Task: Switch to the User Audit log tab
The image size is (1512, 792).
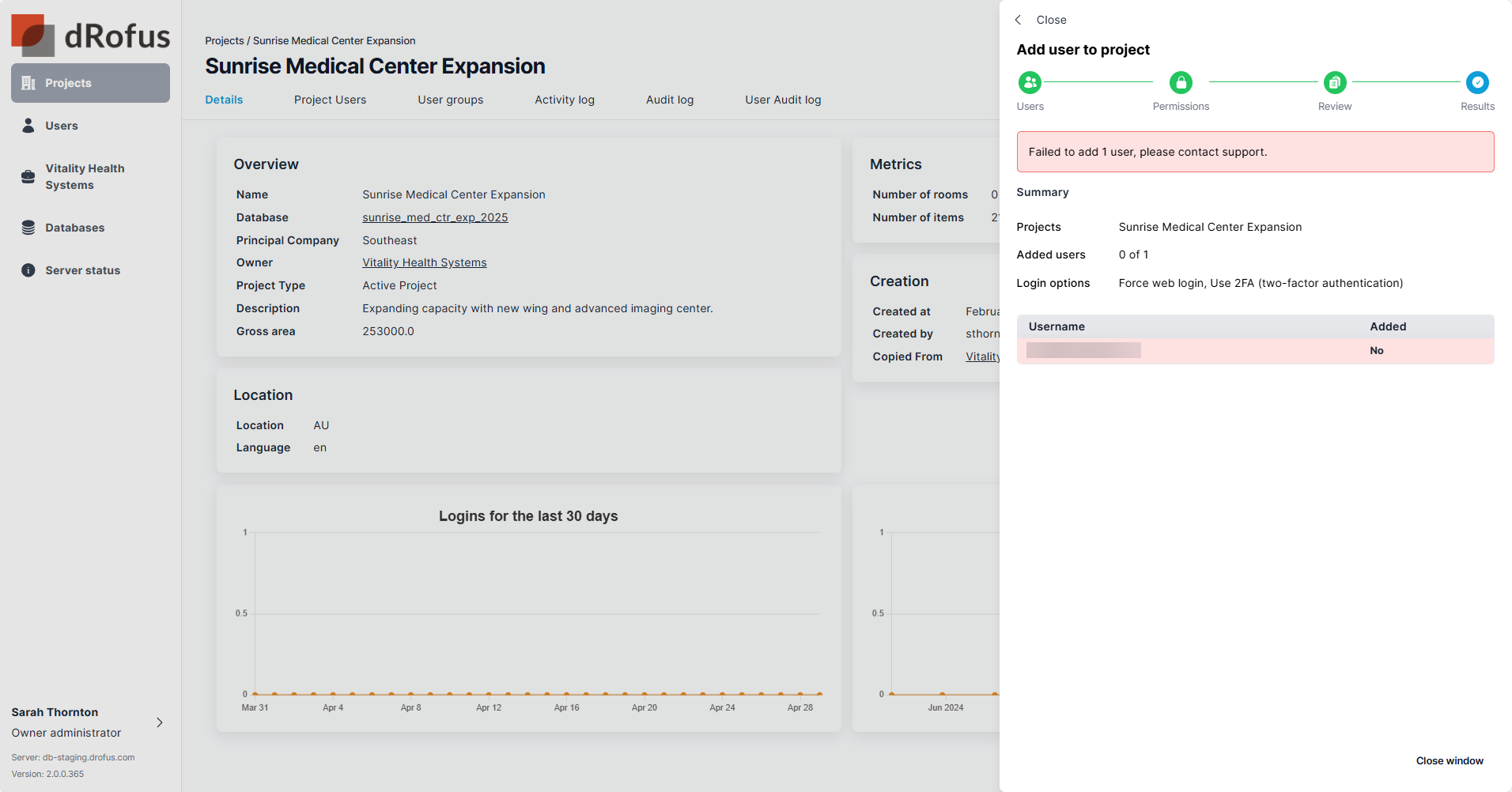Action: pyautogui.click(x=783, y=100)
